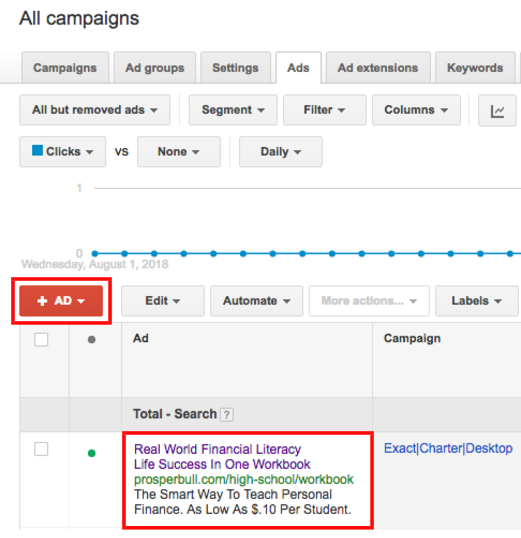This screenshot has height=538, width=521.
Task: Switch to the Ad groups tab
Action: click(x=155, y=68)
